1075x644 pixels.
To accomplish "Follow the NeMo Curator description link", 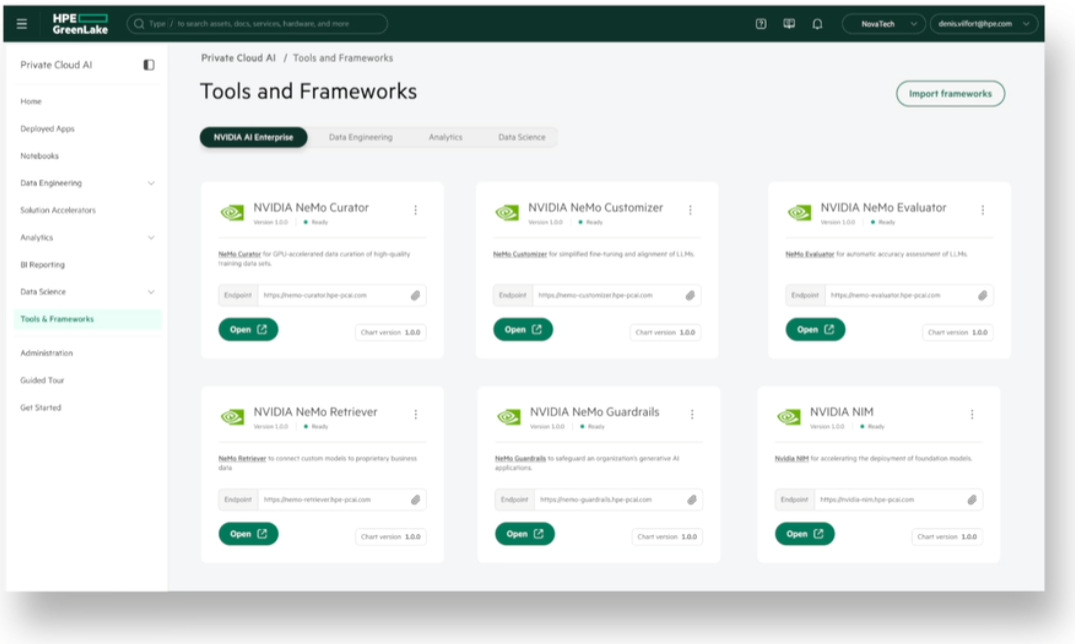I will [x=239, y=254].
